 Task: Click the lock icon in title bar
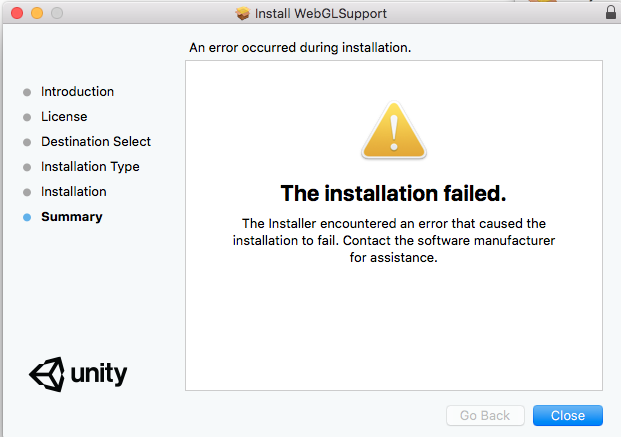(x=611, y=14)
